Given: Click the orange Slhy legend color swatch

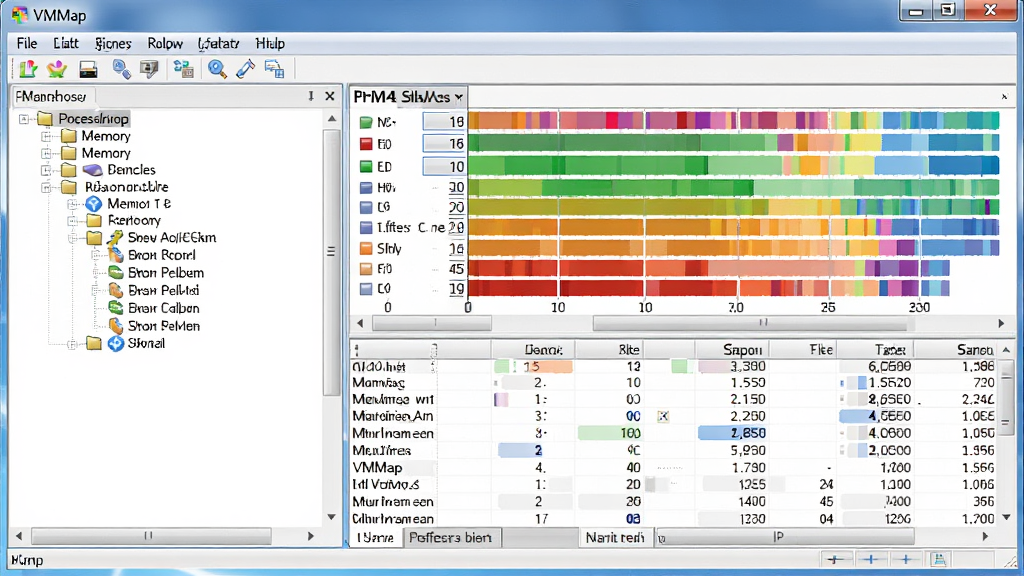Looking at the screenshot, I should (x=366, y=249).
